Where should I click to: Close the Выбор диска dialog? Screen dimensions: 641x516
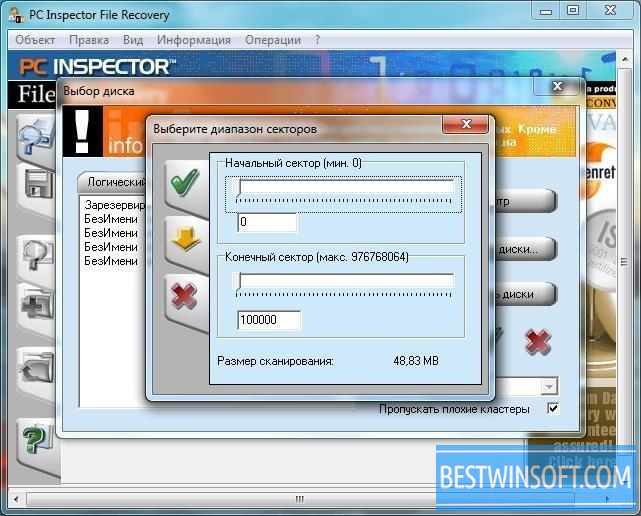click(557, 86)
